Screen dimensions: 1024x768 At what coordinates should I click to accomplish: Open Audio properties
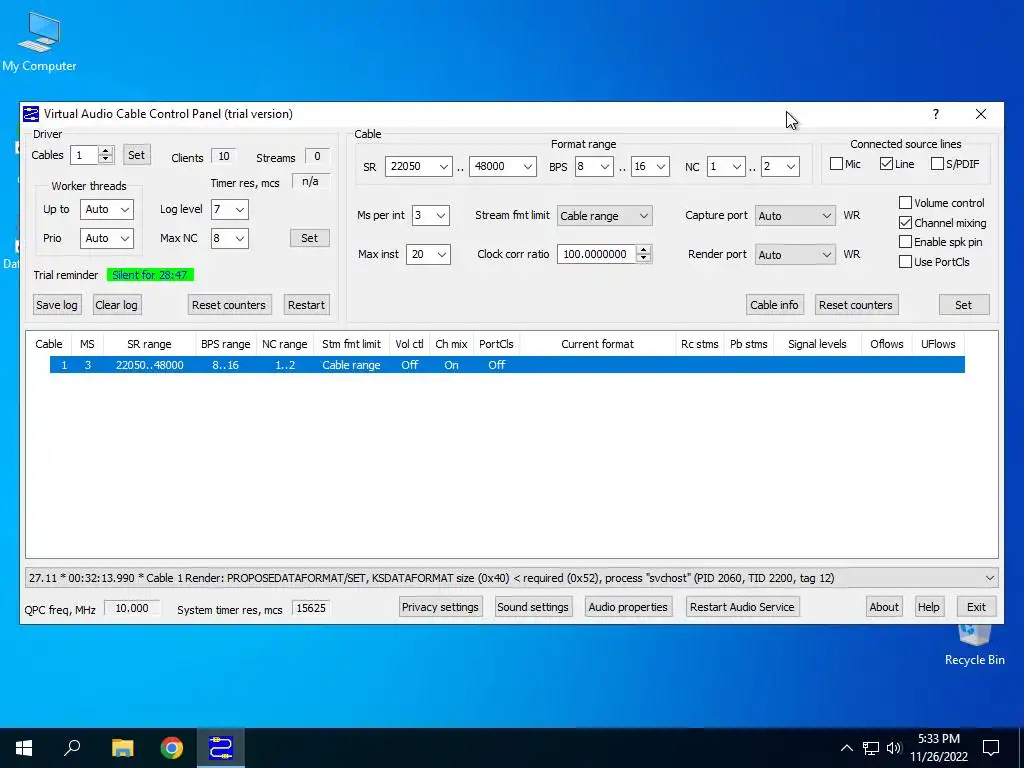628,607
